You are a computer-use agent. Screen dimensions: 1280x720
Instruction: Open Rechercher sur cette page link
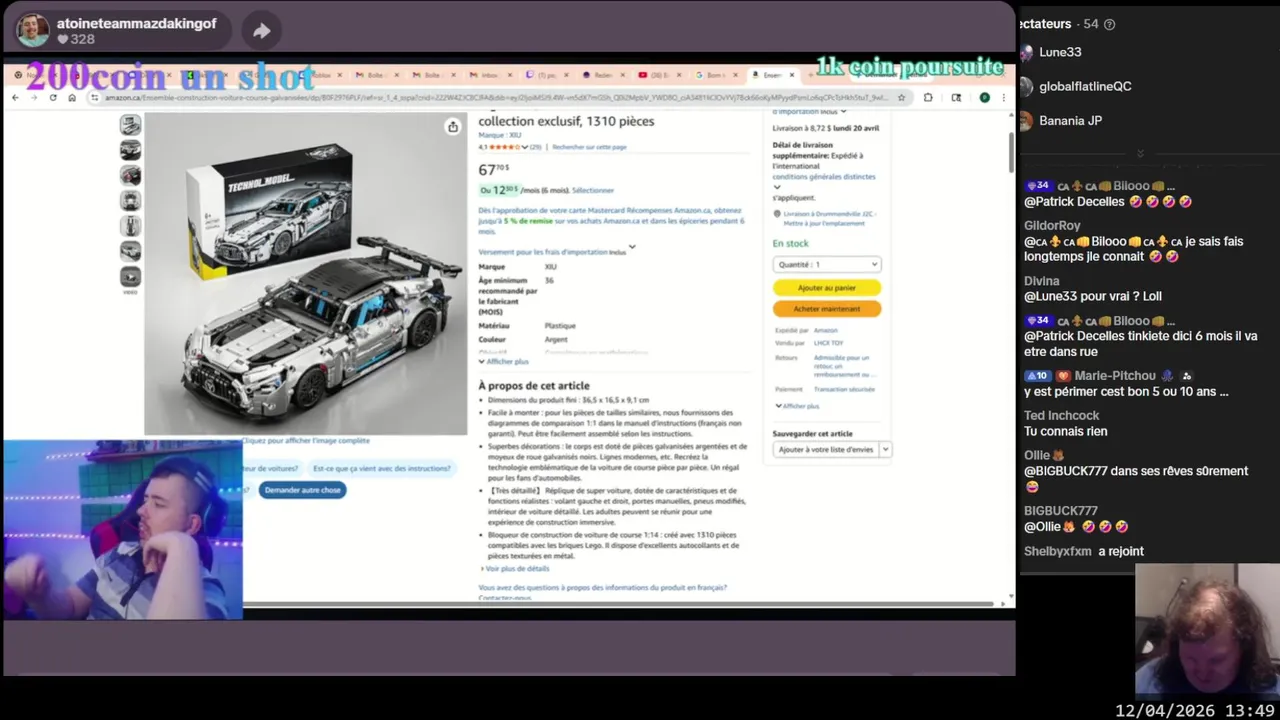[589, 147]
